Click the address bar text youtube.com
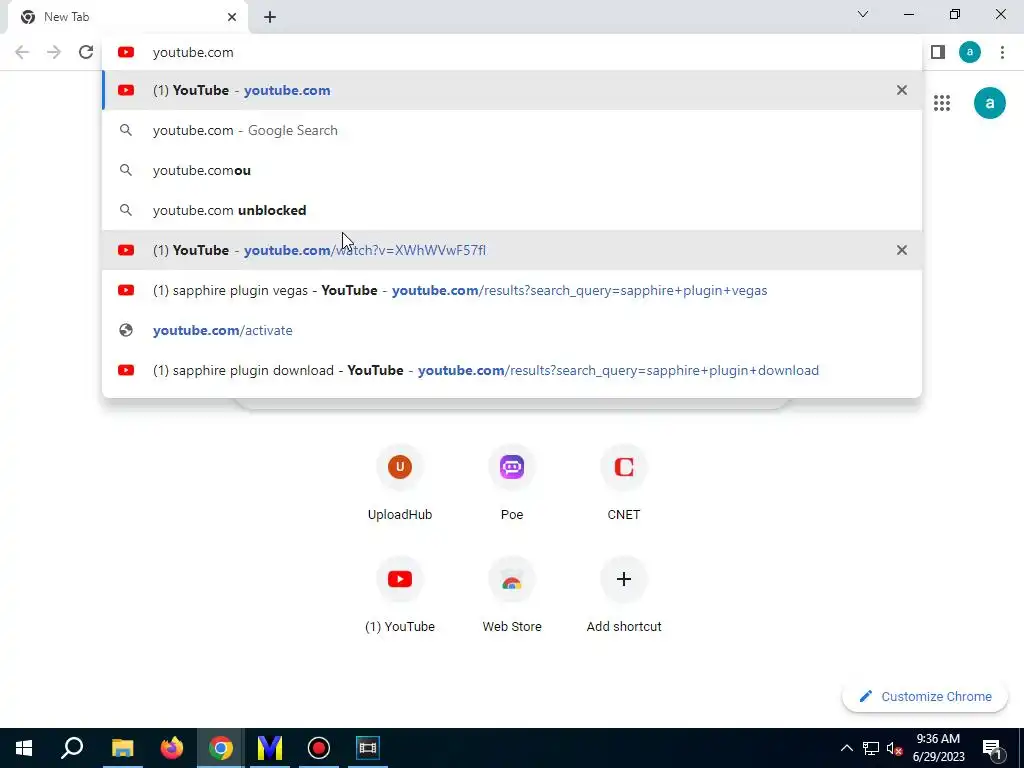 (193, 52)
